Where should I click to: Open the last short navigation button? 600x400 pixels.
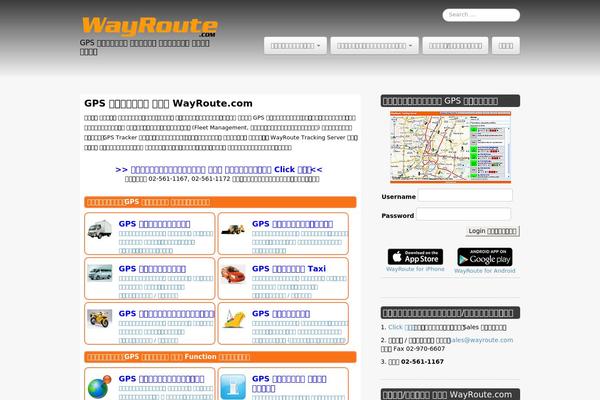pos(506,46)
